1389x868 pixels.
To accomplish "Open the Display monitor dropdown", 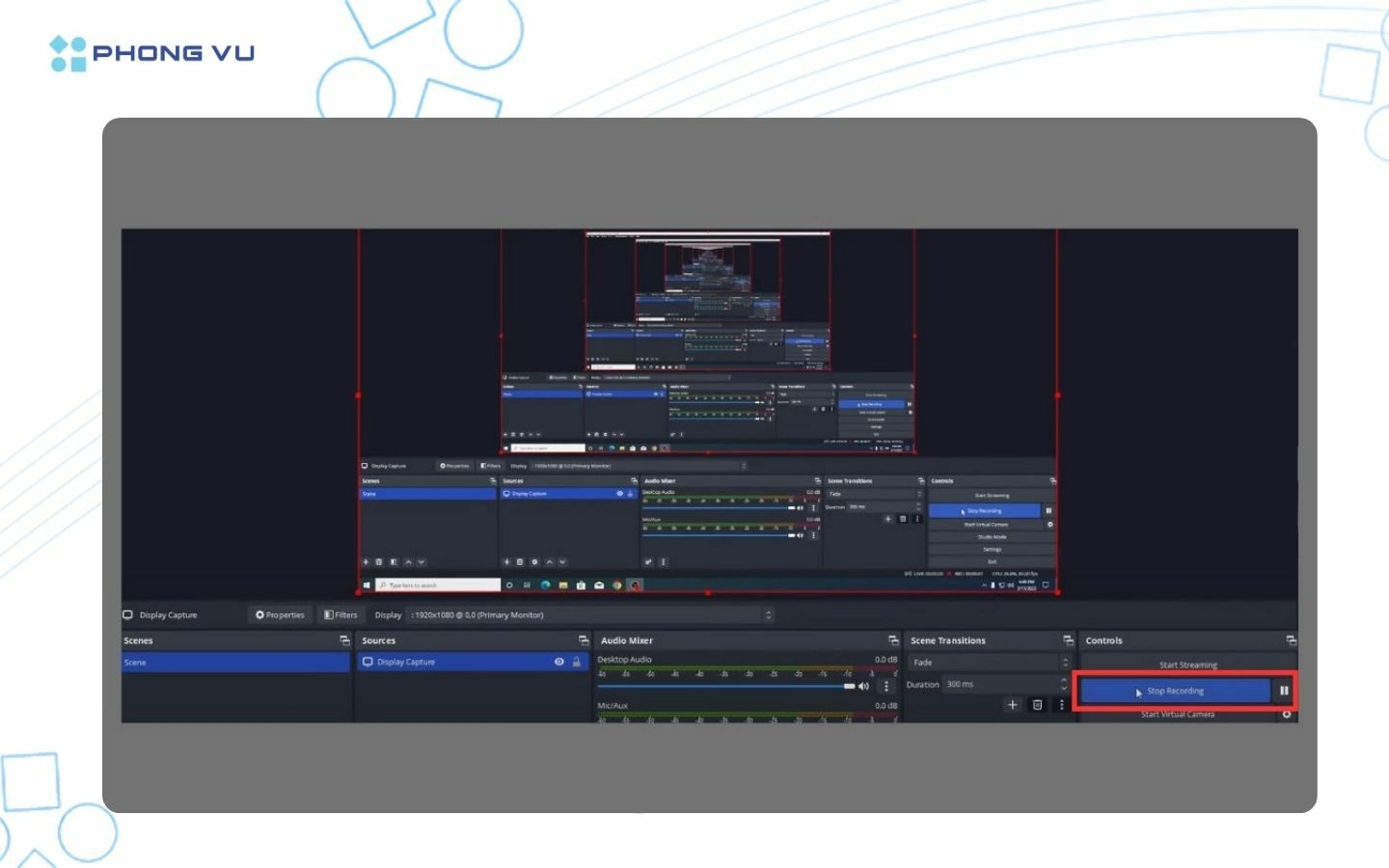I will click(591, 615).
